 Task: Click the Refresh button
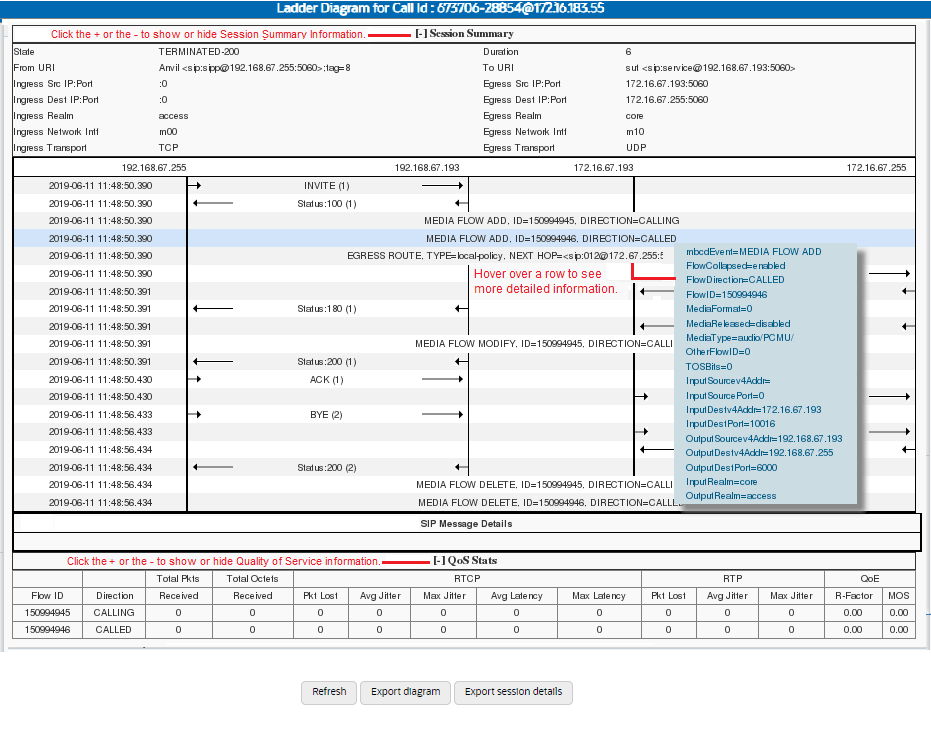click(328, 692)
